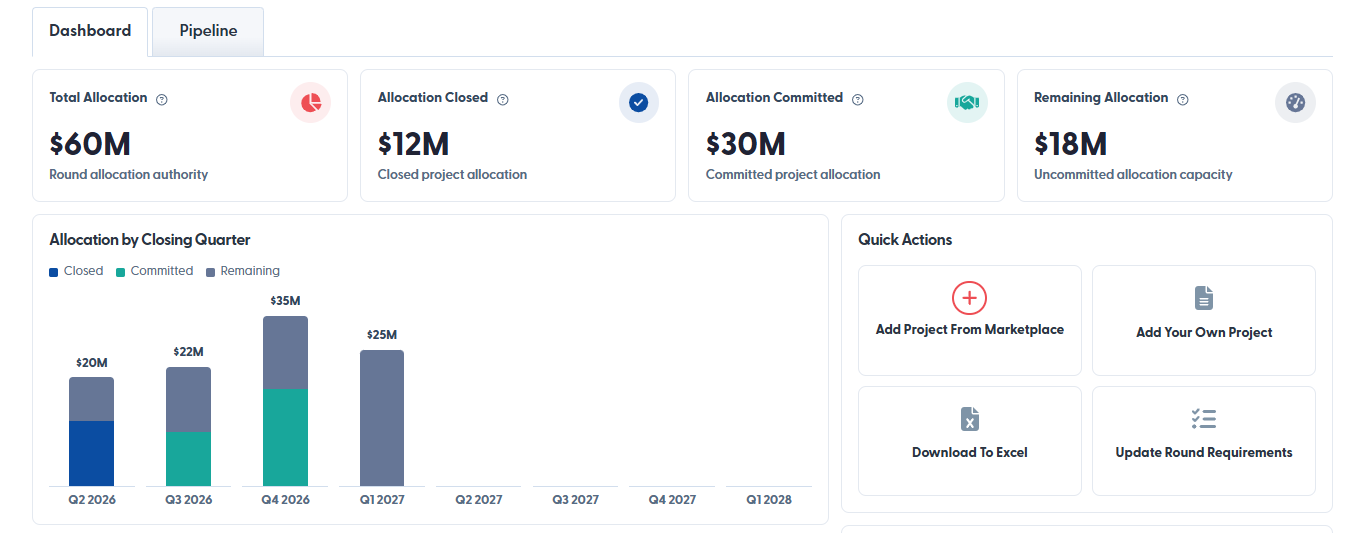Click the Download To Excel button
Viewport: 1347px width, 533px height.
970,441
